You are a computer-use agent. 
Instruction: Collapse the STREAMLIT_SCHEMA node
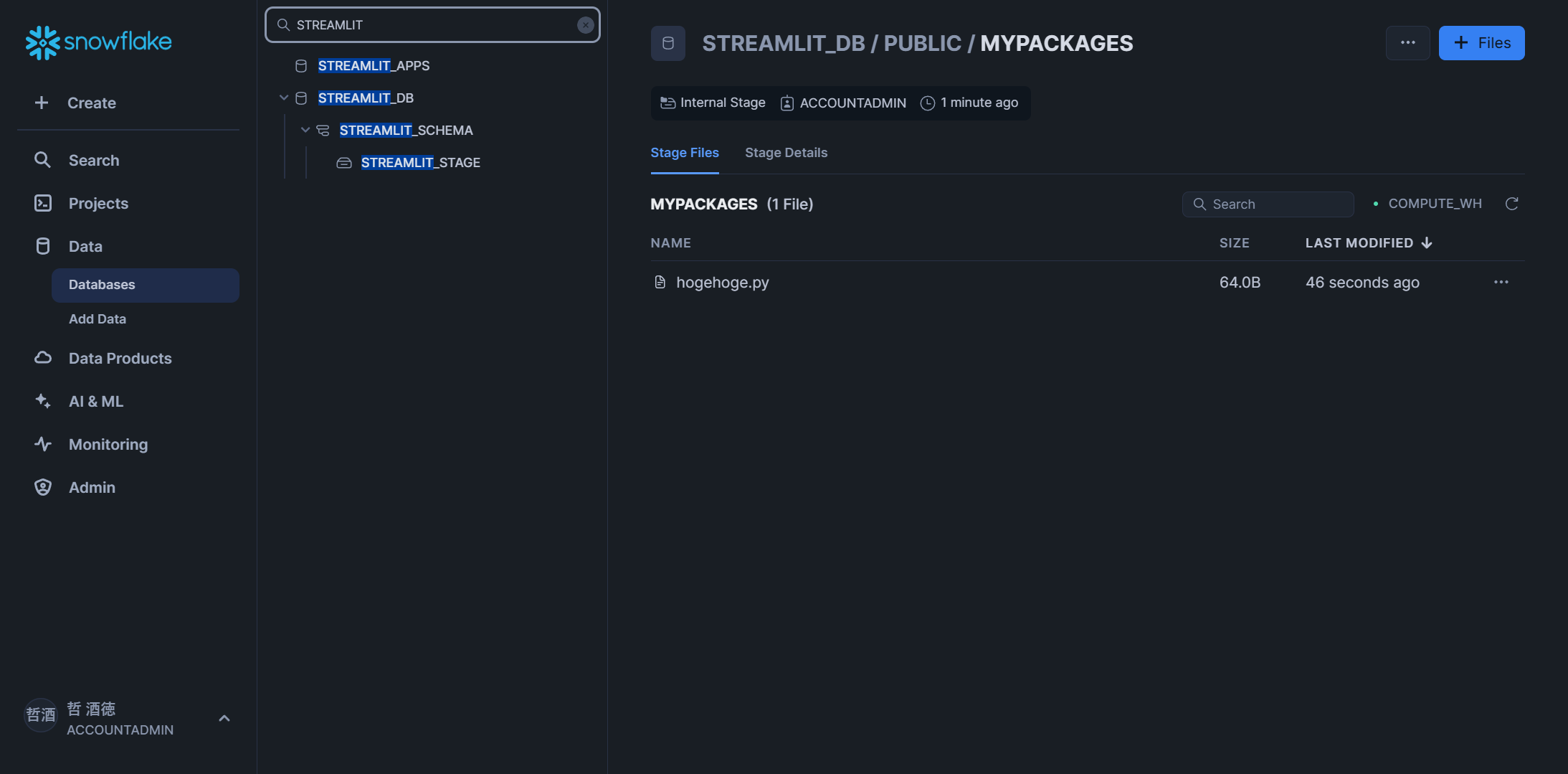305,130
